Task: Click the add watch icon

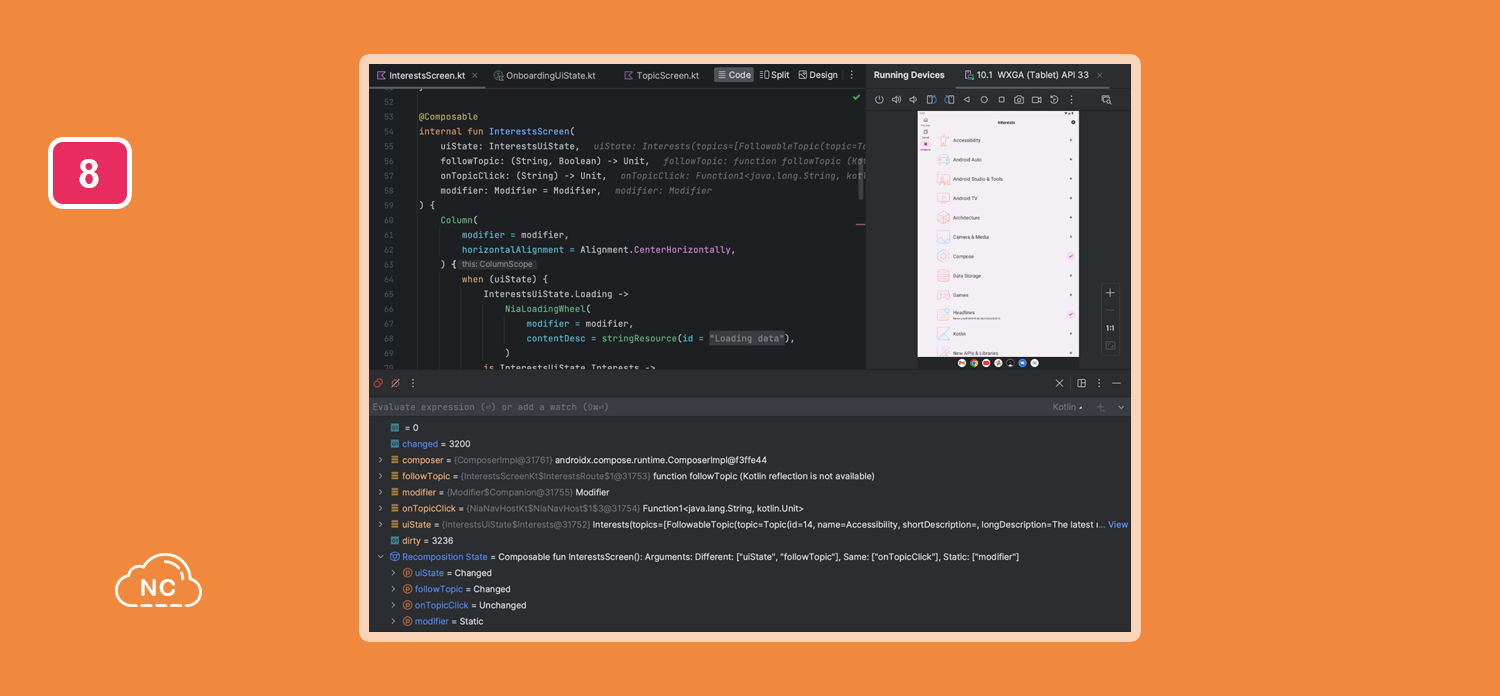Action: [1101, 407]
